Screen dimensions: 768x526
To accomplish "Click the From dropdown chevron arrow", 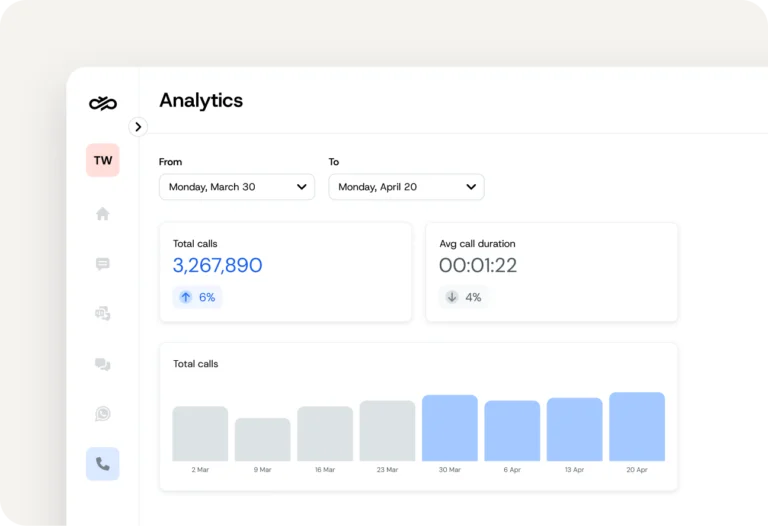I will click(x=302, y=187).
